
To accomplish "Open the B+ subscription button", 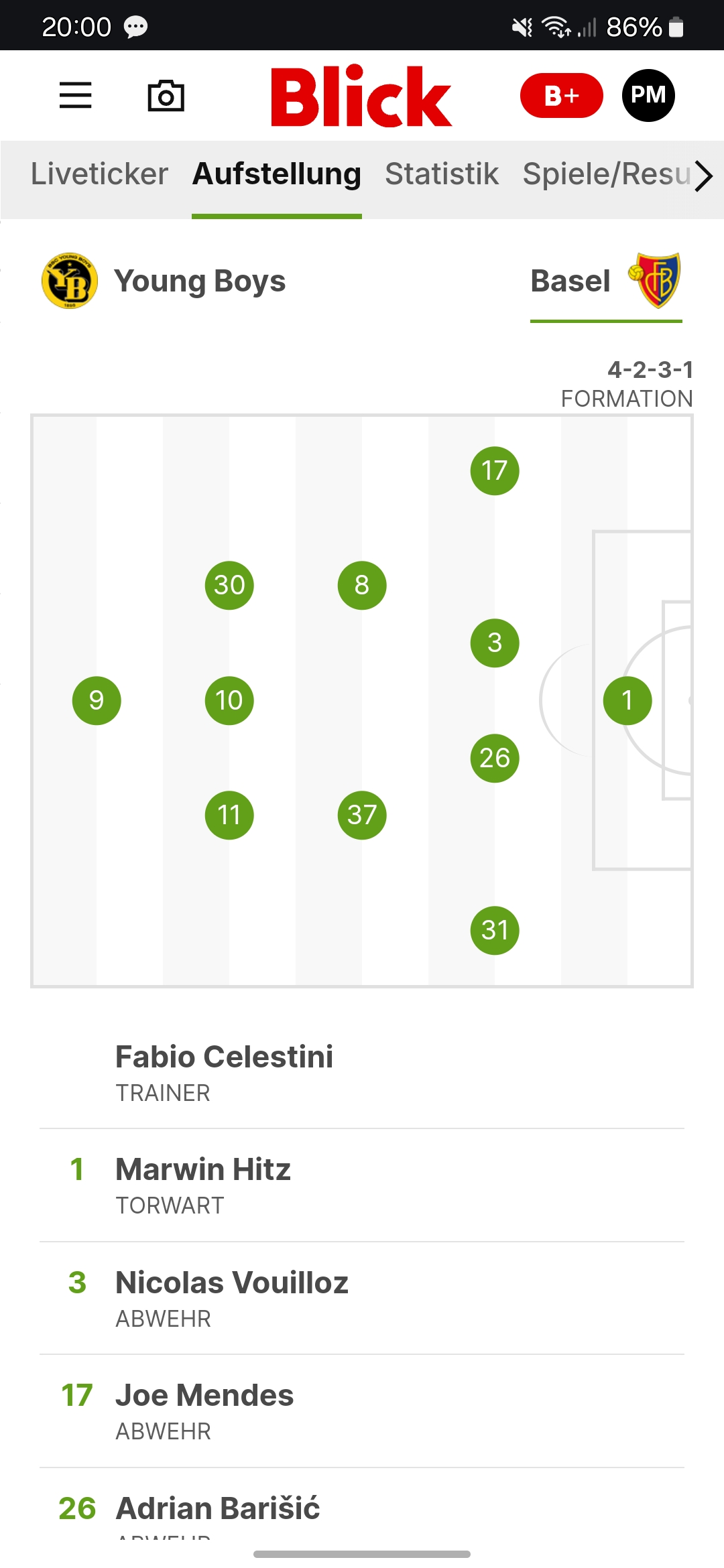I will [x=561, y=95].
